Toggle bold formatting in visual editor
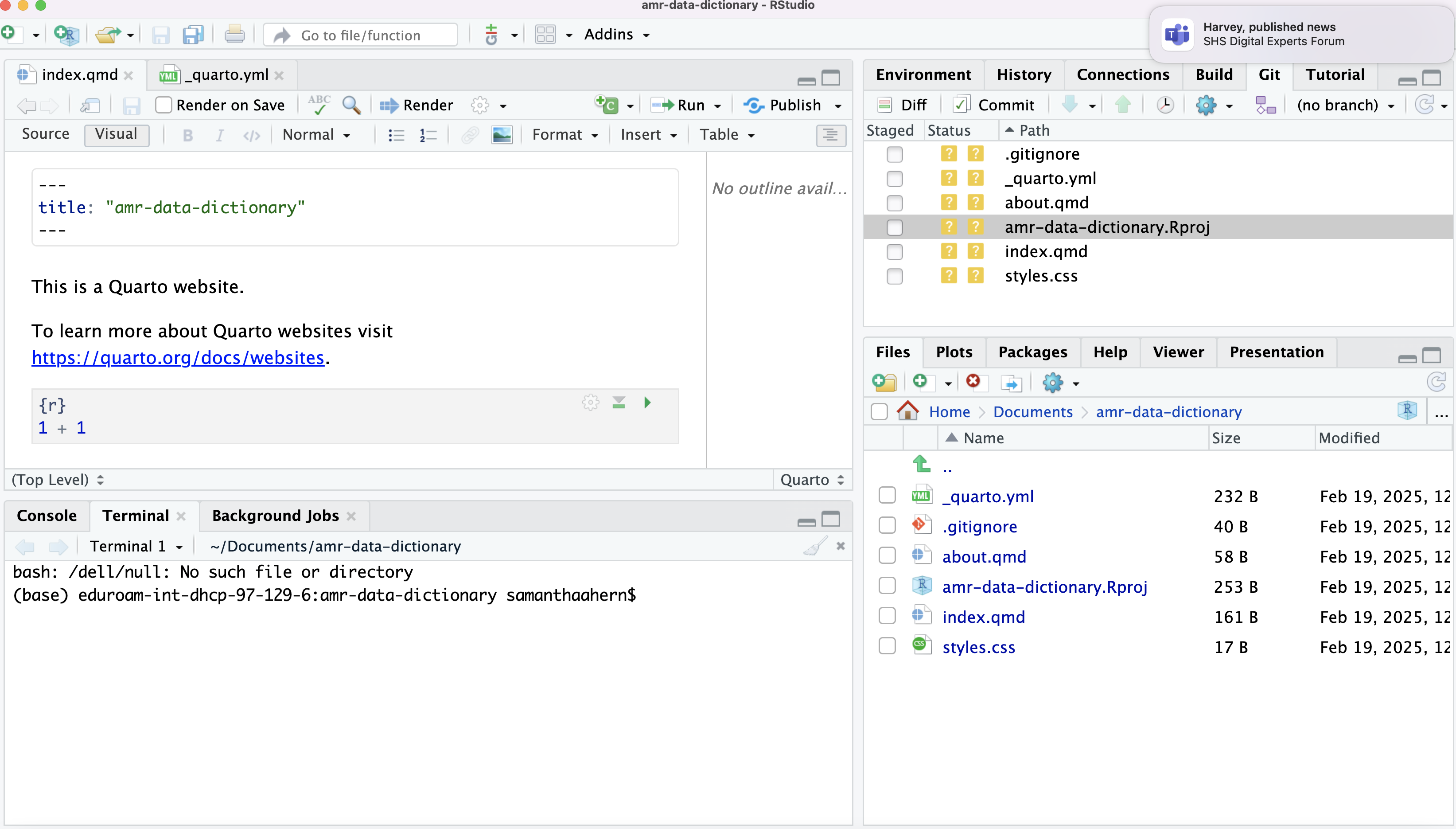This screenshot has width=1456, height=829. (x=188, y=135)
